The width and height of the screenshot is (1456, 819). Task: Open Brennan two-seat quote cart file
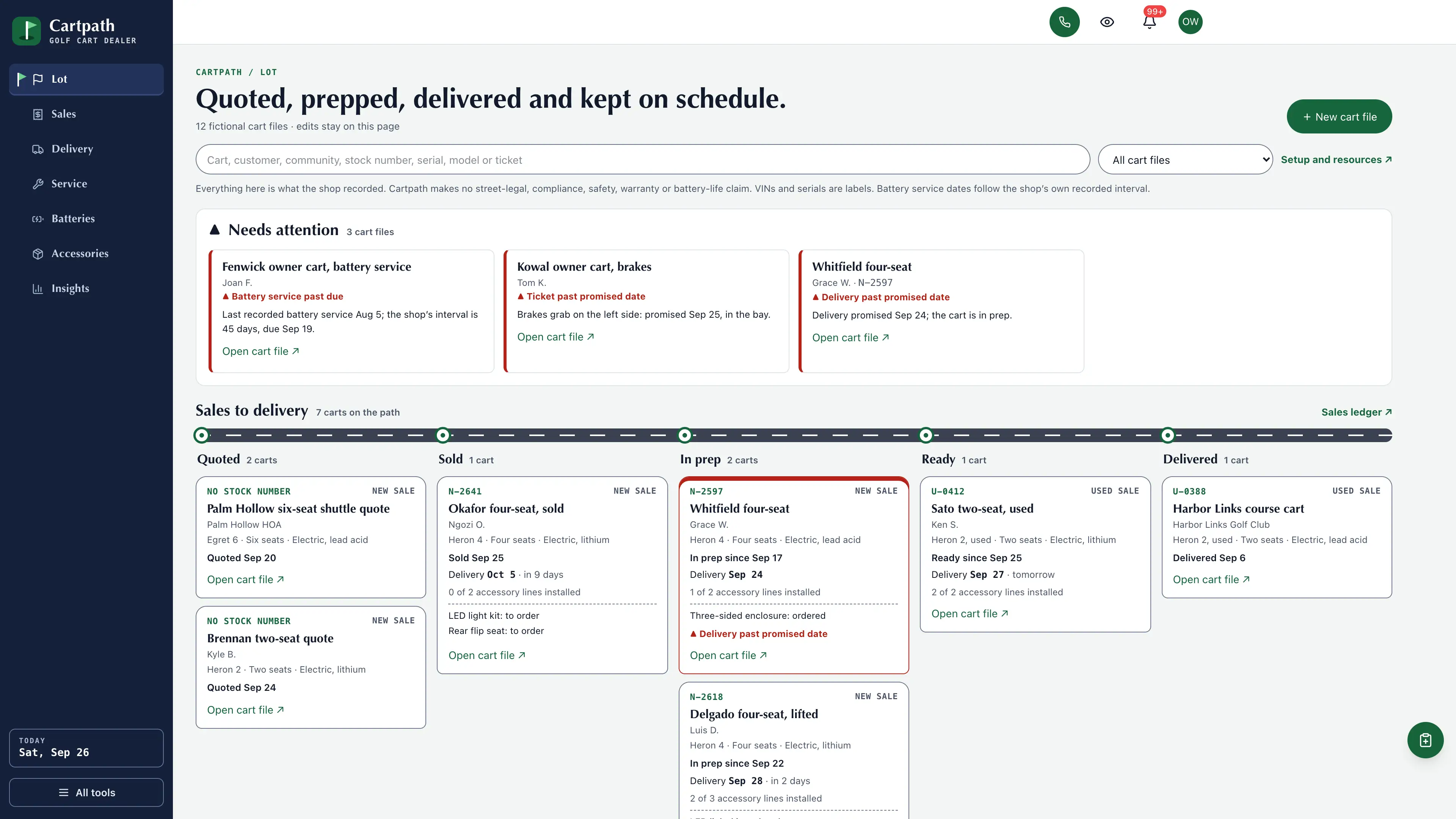point(245,710)
